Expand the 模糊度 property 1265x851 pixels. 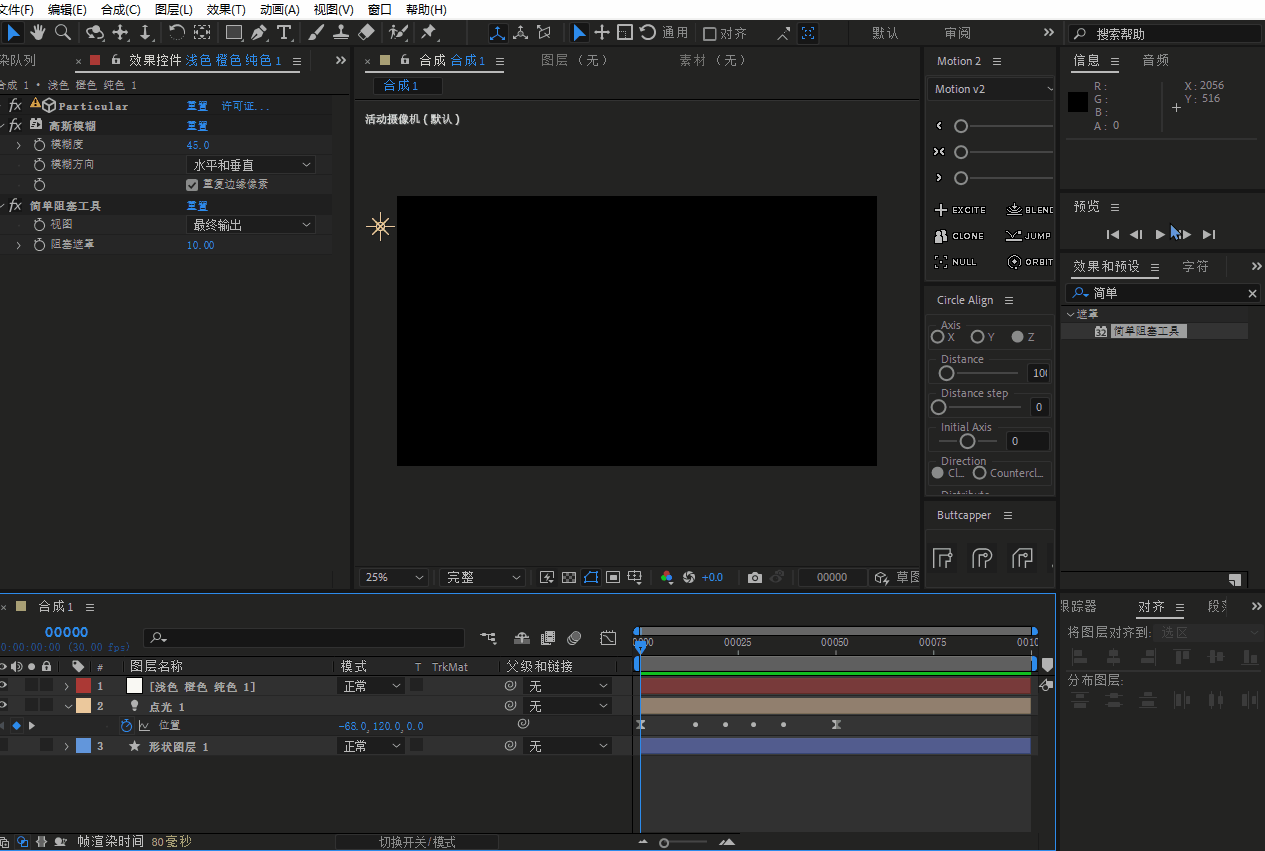coord(18,145)
